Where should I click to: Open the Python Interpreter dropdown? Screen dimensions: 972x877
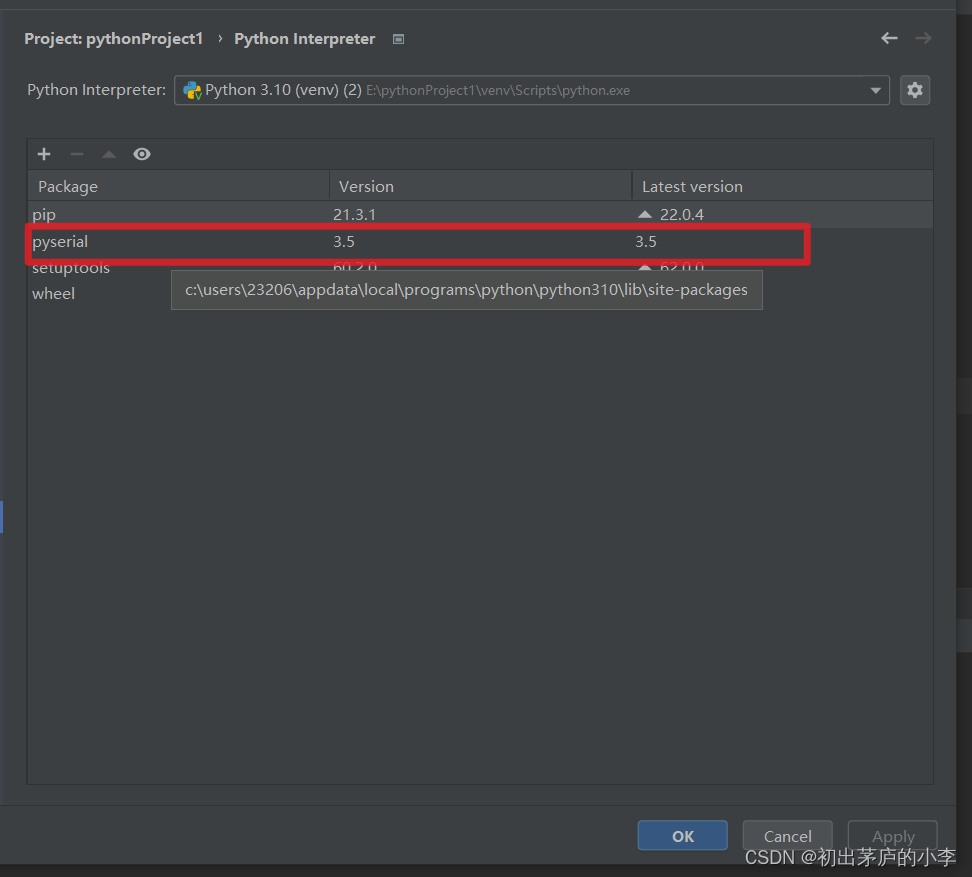click(x=532, y=90)
